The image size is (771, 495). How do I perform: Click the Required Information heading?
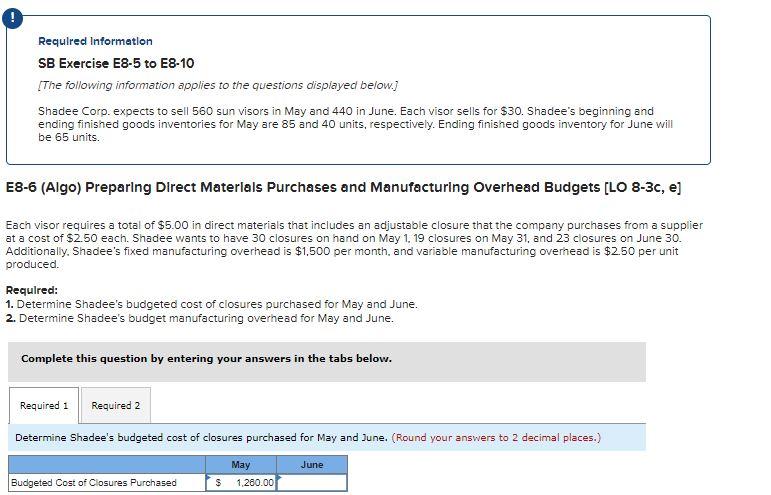(x=95, y=41)
